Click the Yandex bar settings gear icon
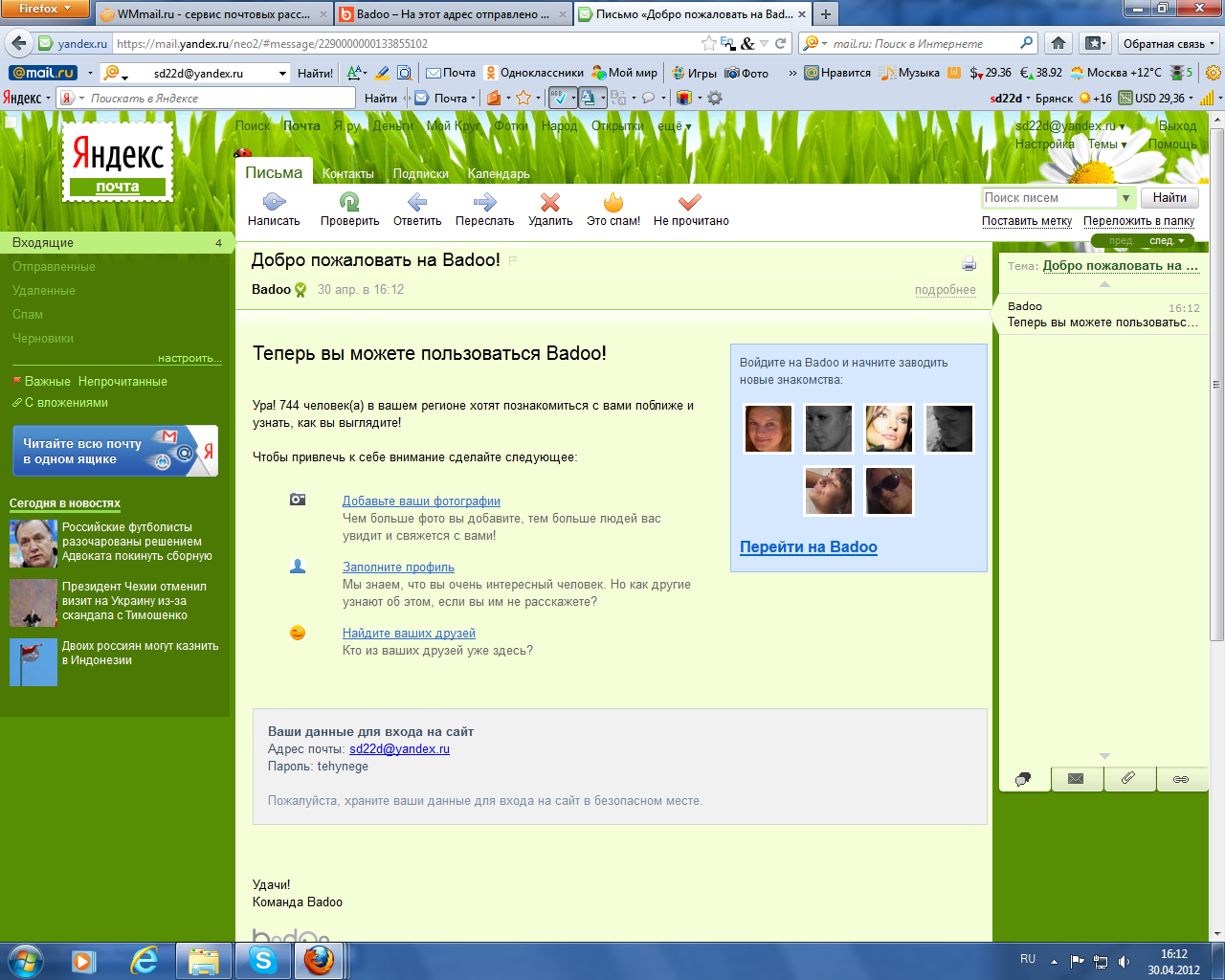Image resolution: width=1225 pixels, height=980 pixels. pos(715,98)
